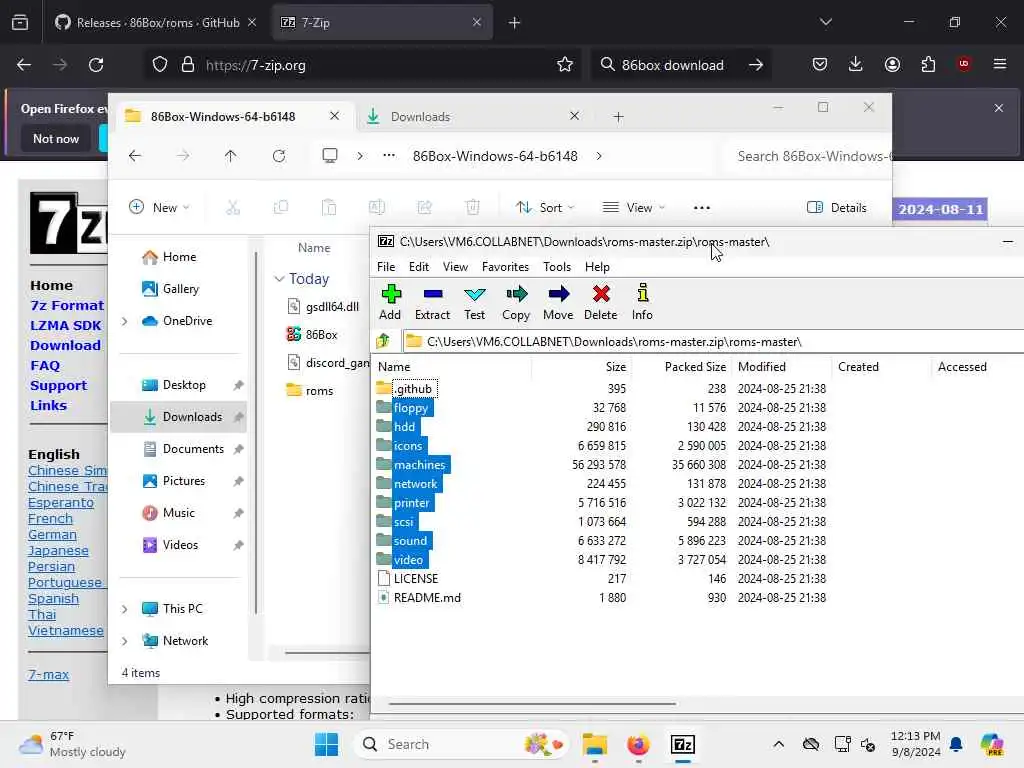
Task: Click the Copy icon in 7-Zip toolbar
Action: pos(516,302)
